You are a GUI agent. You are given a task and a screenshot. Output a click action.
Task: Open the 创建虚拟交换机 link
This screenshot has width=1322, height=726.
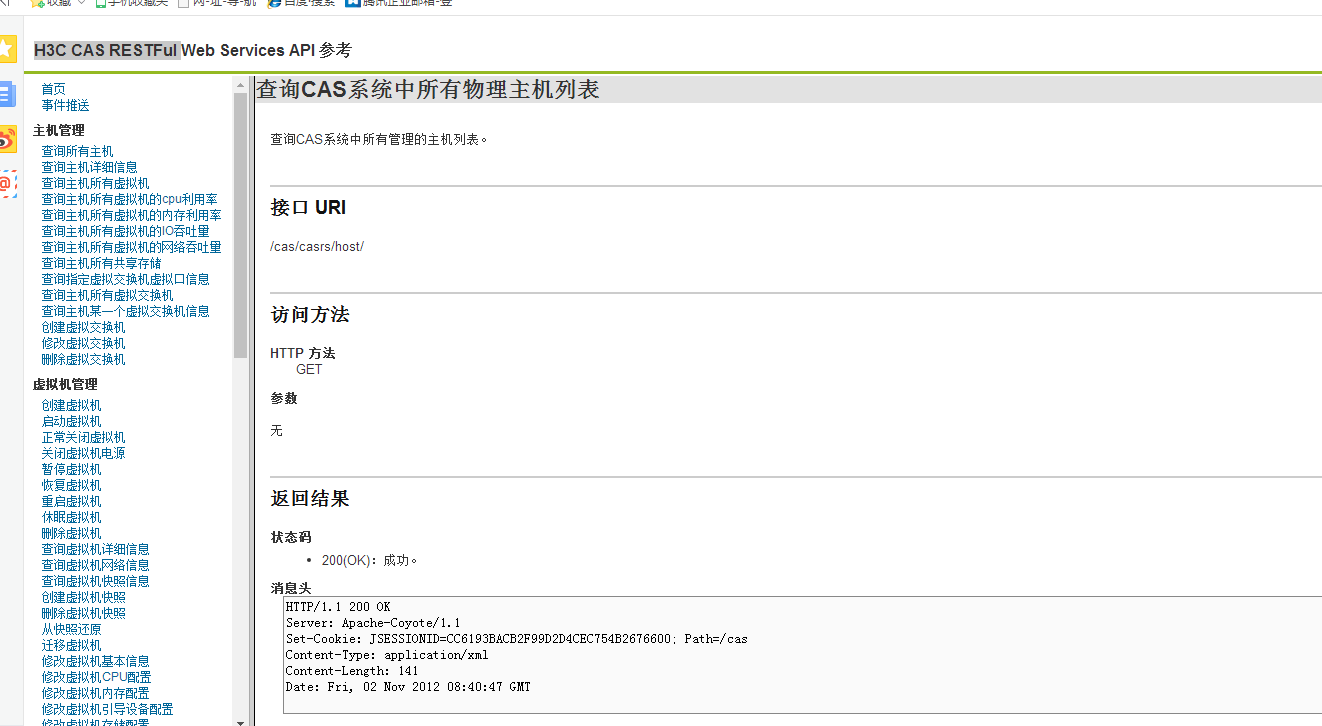(83, 327)
